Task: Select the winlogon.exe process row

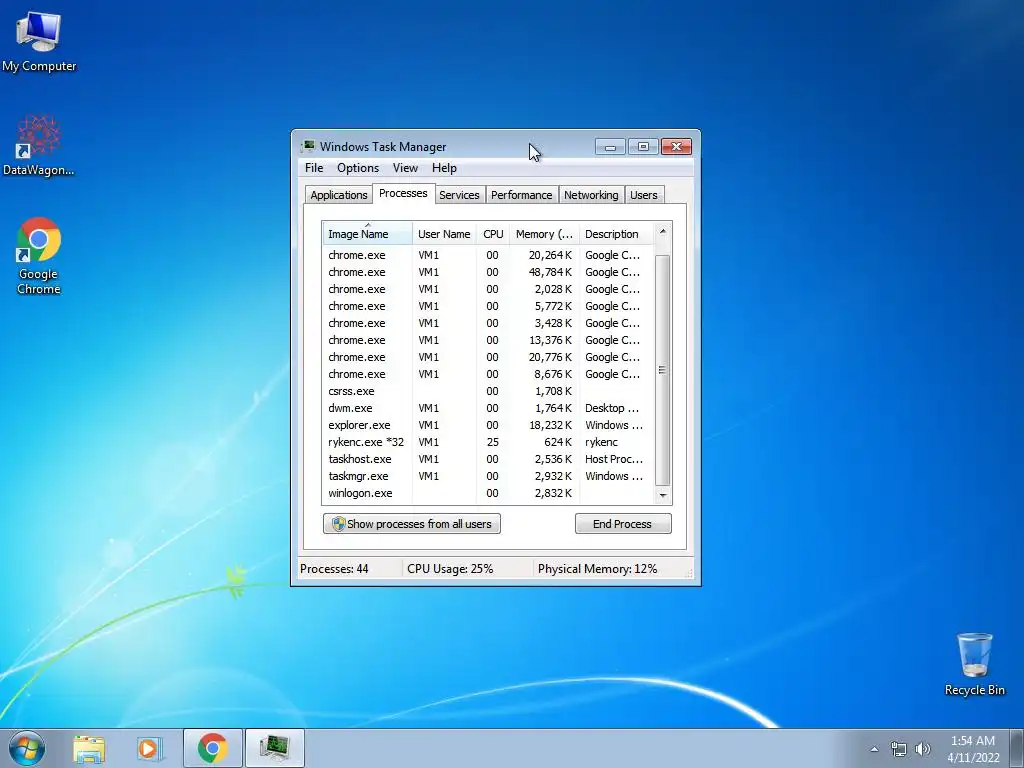Action: click(488, 492)
